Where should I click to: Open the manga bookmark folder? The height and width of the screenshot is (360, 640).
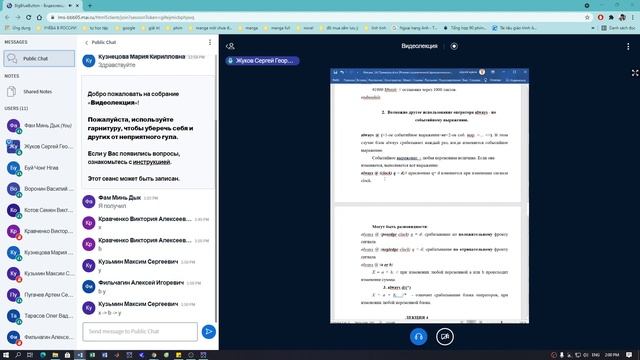[x=248, y=28]
